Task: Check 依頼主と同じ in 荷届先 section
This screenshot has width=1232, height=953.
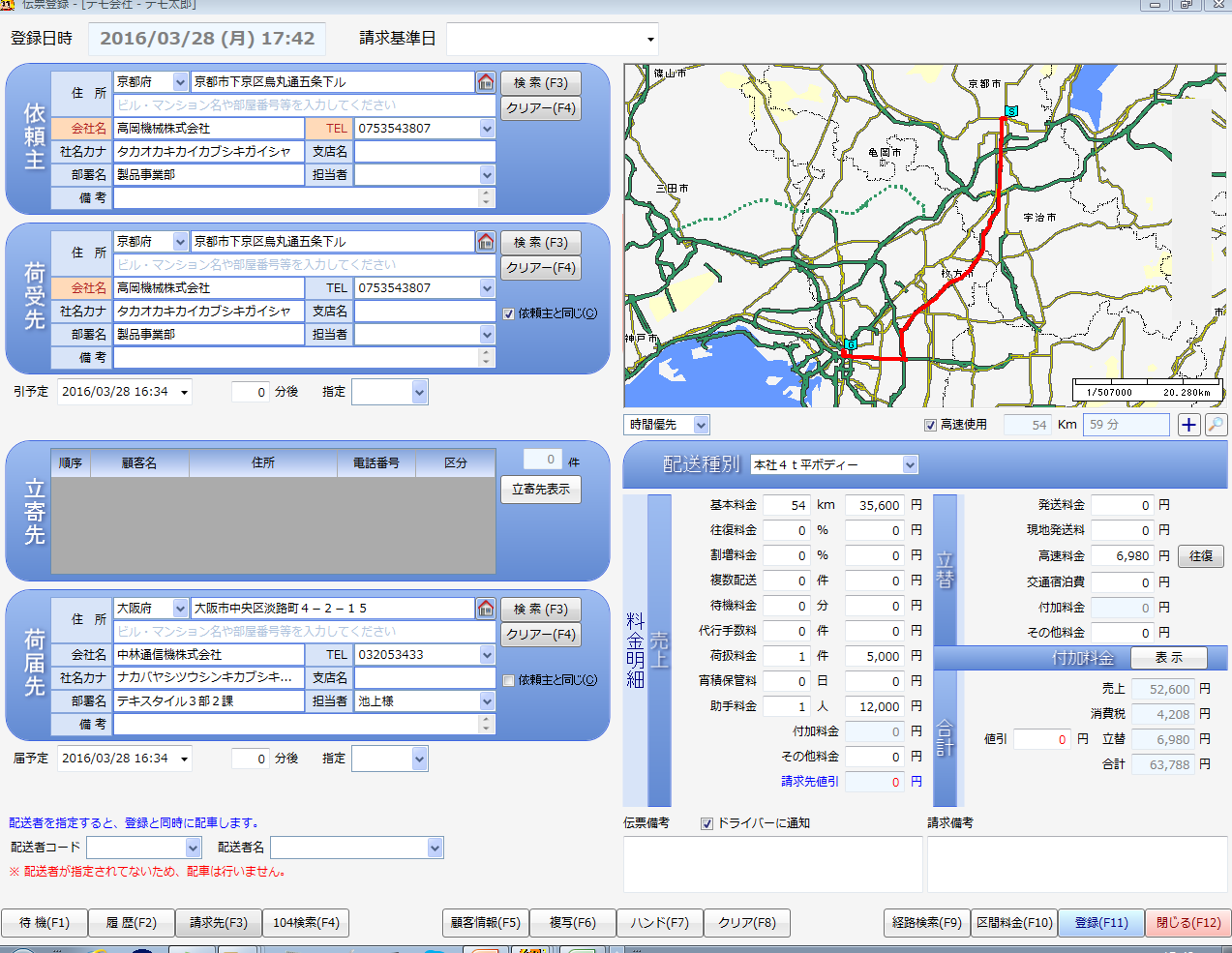Action: click(509, 680)
